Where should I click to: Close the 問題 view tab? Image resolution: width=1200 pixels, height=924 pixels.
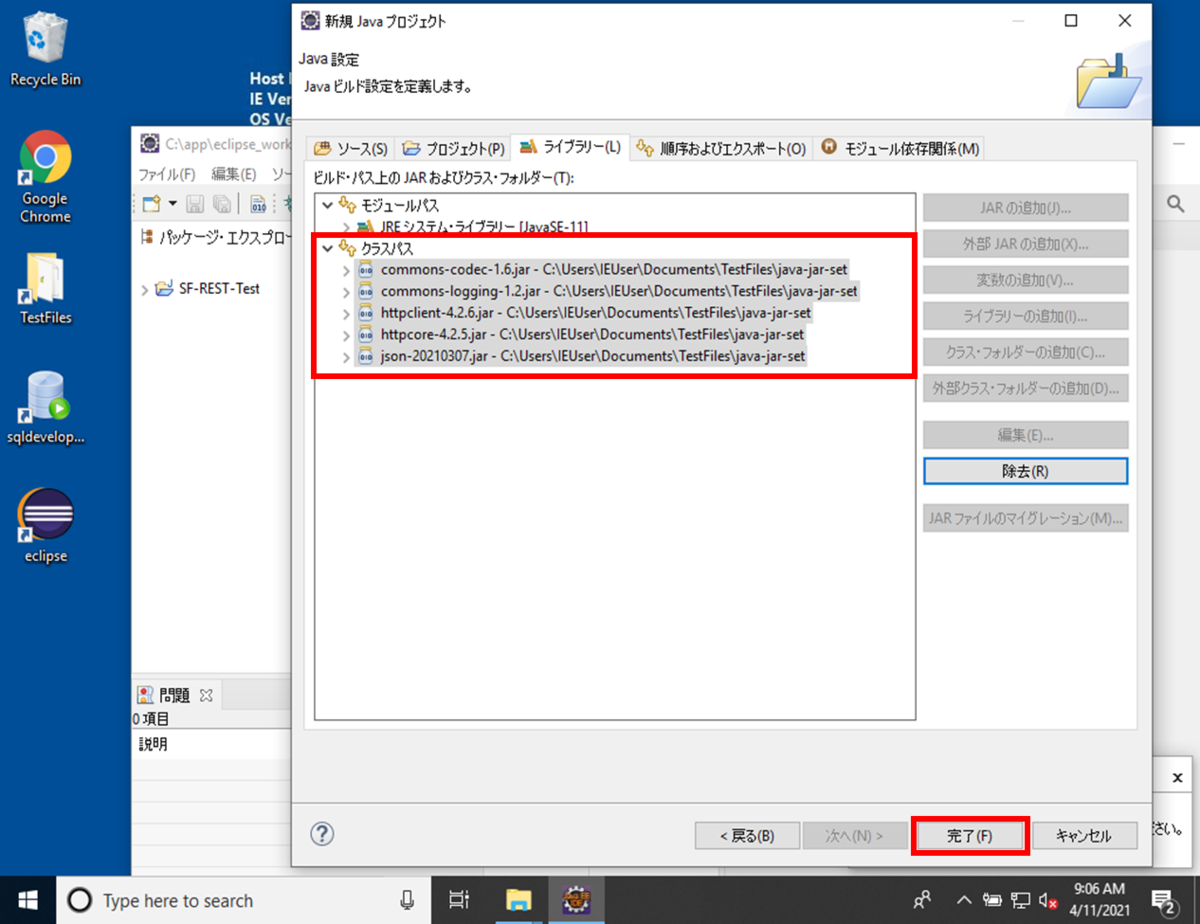(207, 694)
